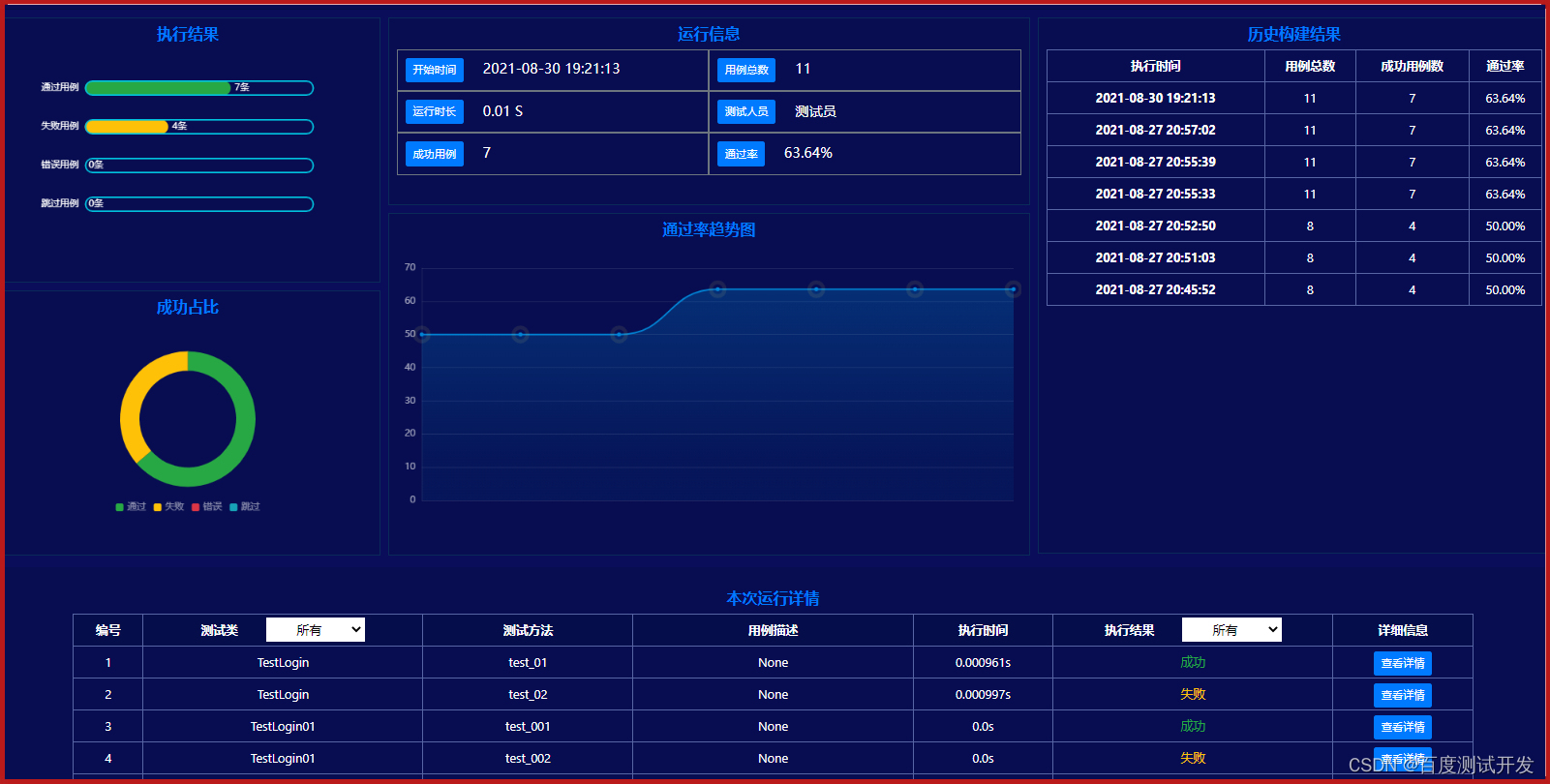The image size is (1550, 784).
Task: Click the empty 跳过用例 progress bar
Action: click(199, 204)
